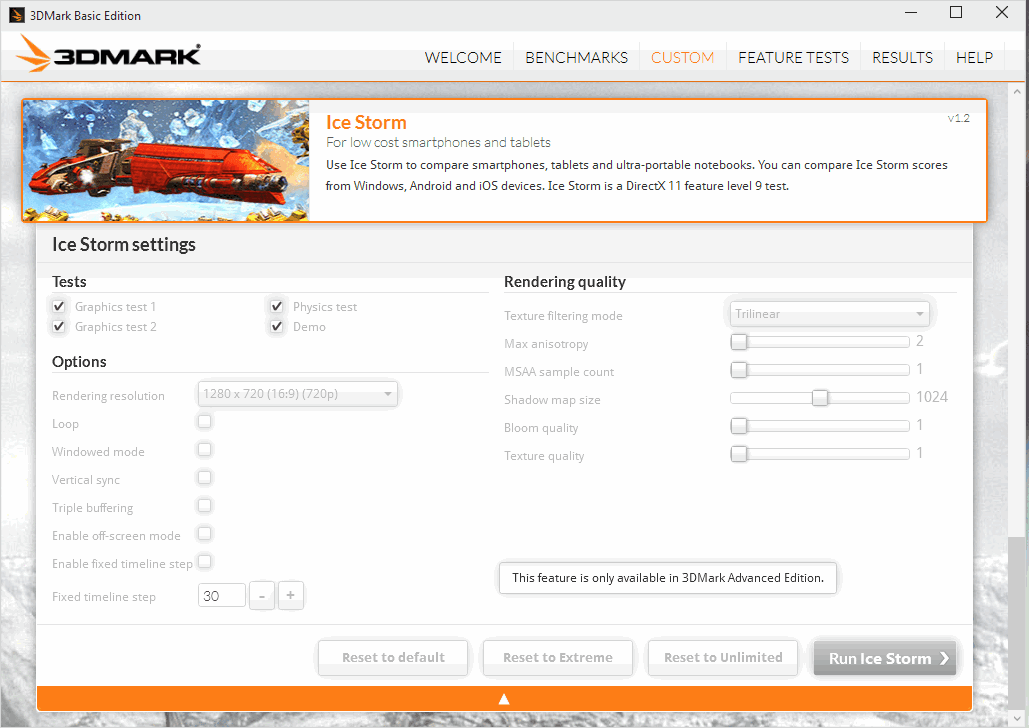Click the v1.2 version label

pos(958,118)
